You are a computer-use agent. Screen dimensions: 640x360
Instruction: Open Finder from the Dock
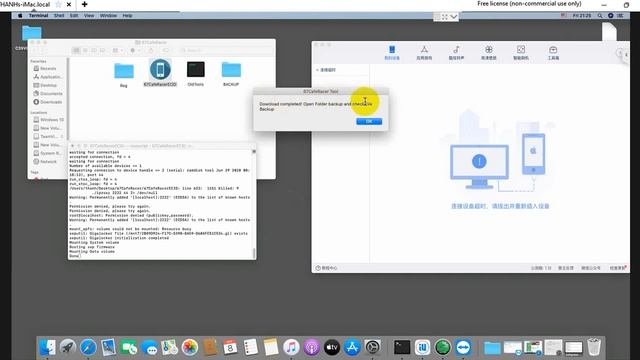[48, 347]
